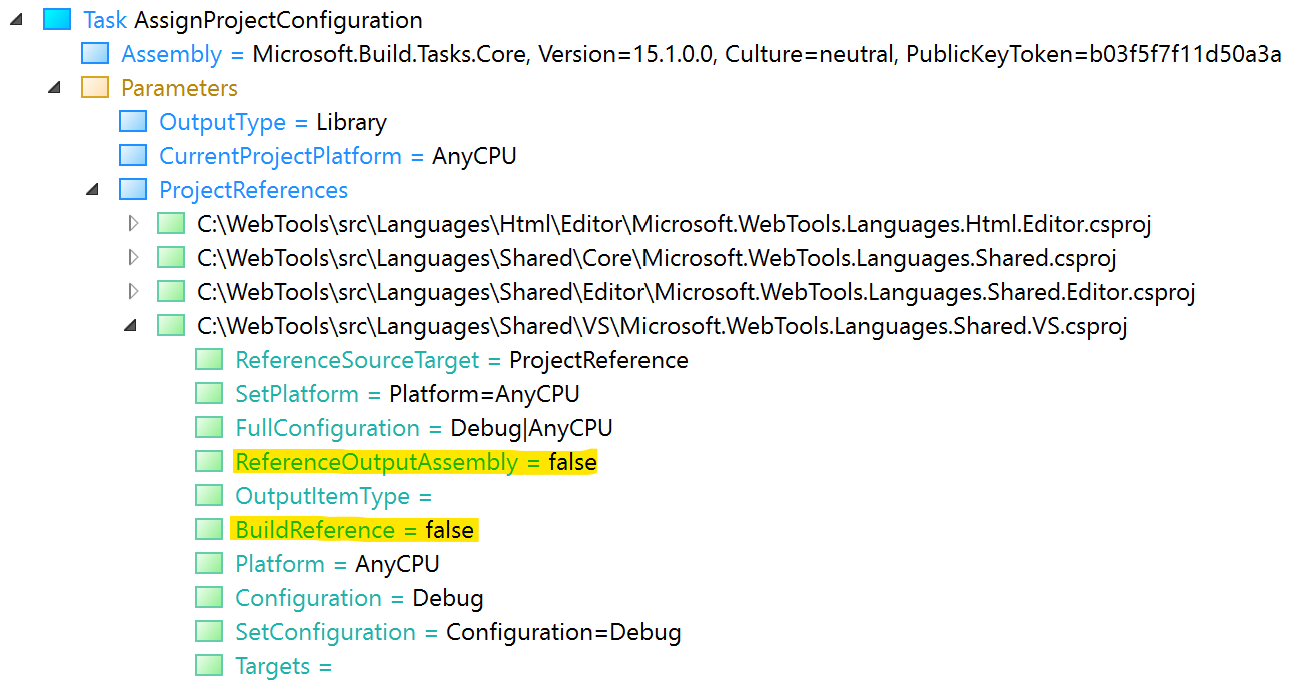Screen dimensions: 1292x682
Task: Expand the Languages.Shared.csproj Core reference
Action: coord(134,258)
